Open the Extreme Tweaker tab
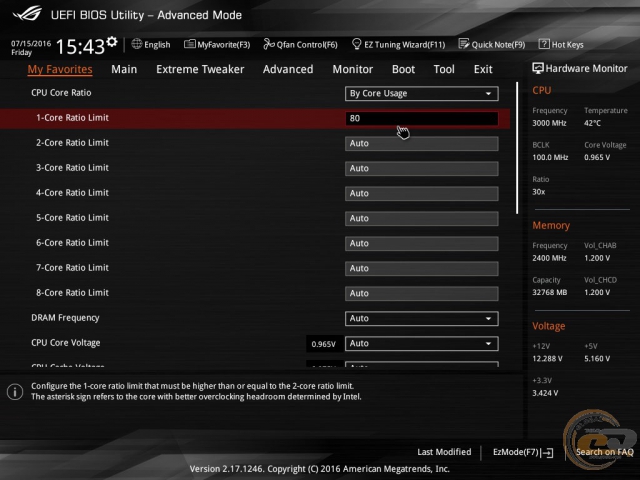640x480 pixels. [x=200, y=69]
